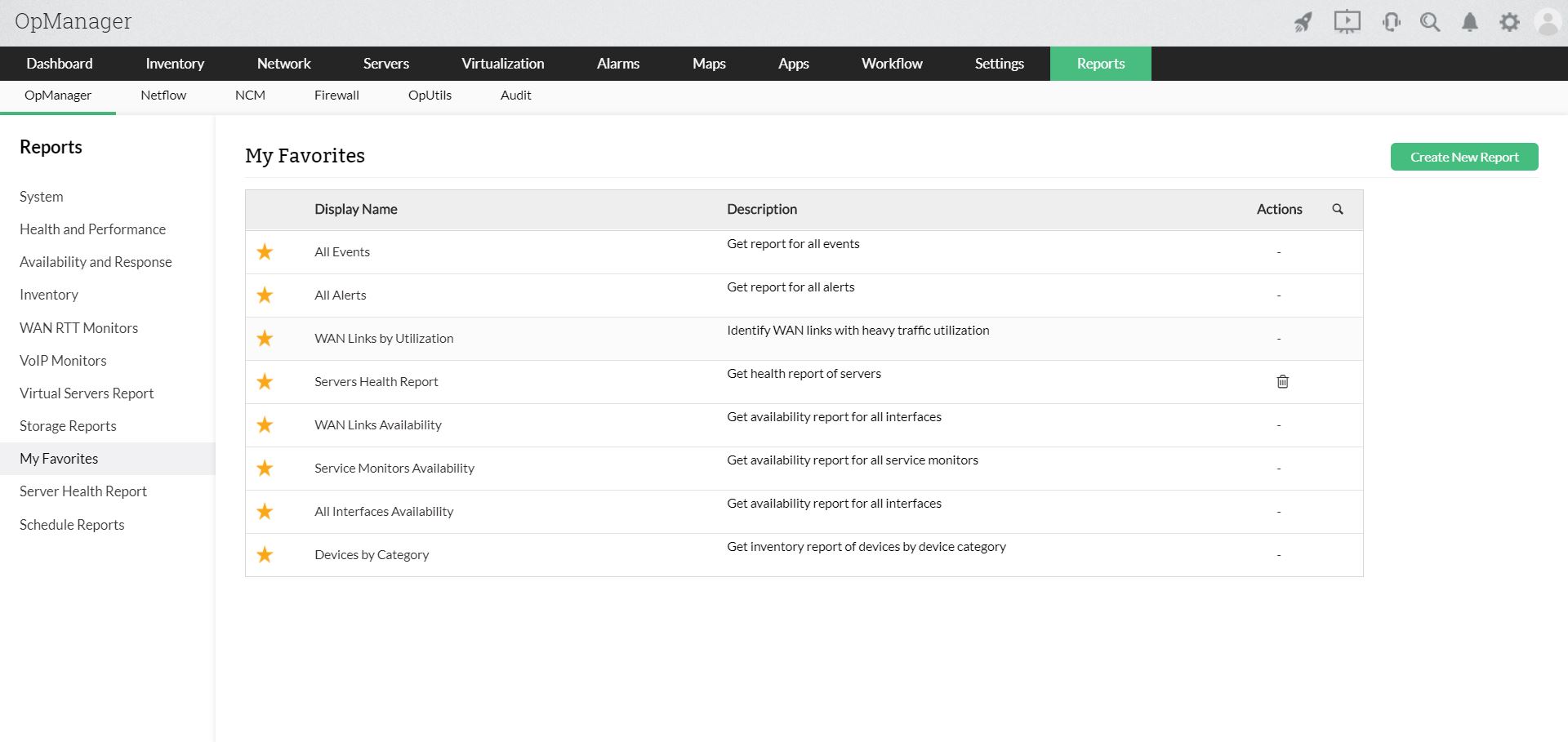Click the headset support icon
Viewport: 1568px width, 742px height.
click(1391, 22)
